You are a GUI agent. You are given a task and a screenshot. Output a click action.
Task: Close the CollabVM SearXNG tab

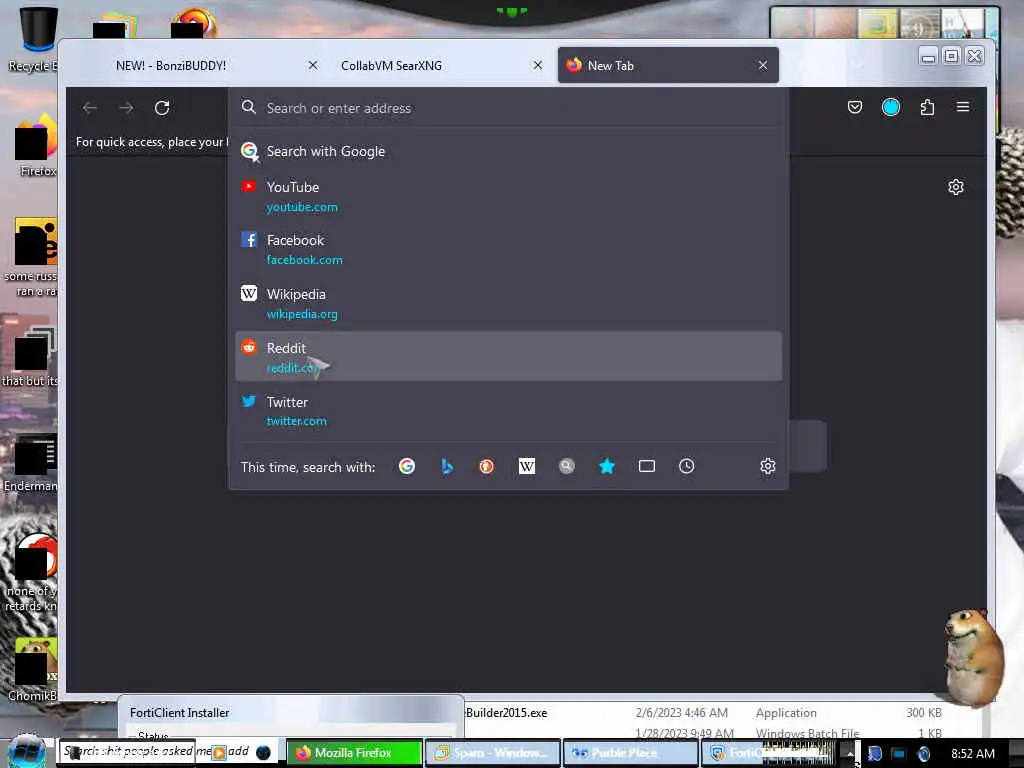537,65
